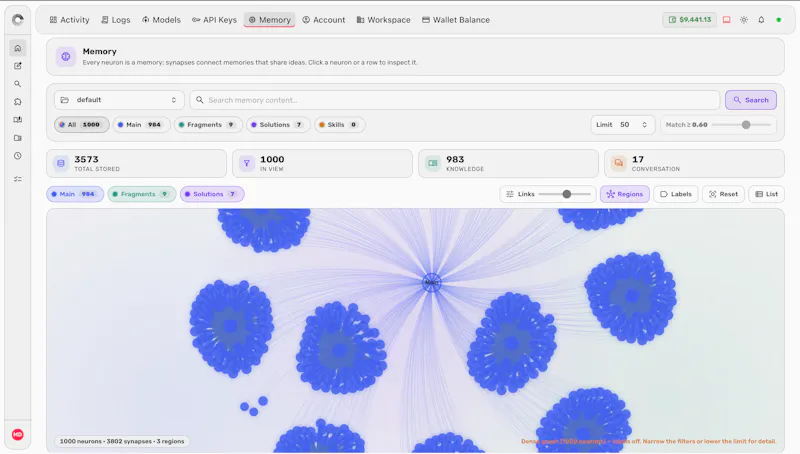The height and width of the screenshot is (454, 800).
Task: Toggle the Solutions 7 filter chip
Action: [279, 124]
